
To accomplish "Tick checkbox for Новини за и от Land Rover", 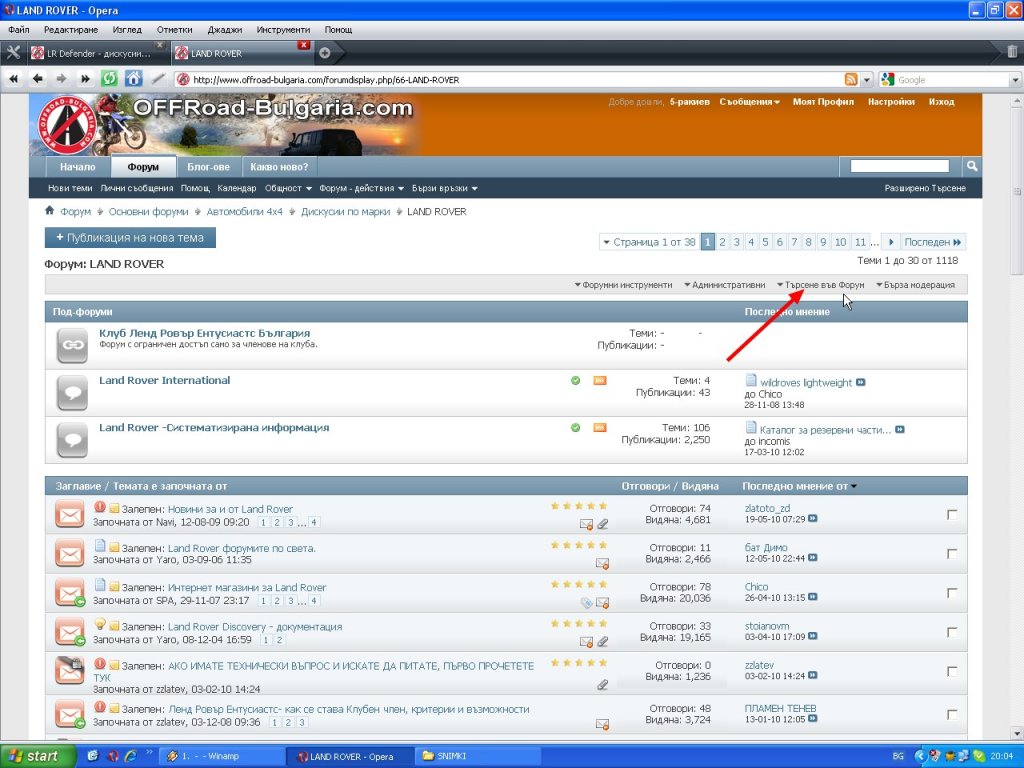I will (x=952, y=515).
